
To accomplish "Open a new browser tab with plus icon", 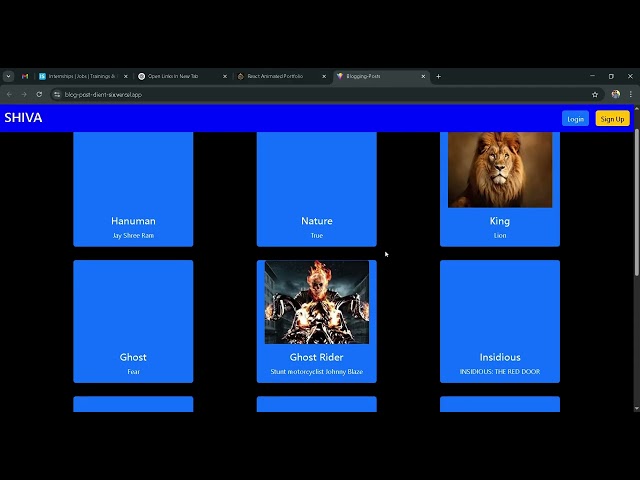I will pyautogui.click(x=438, y=76).
